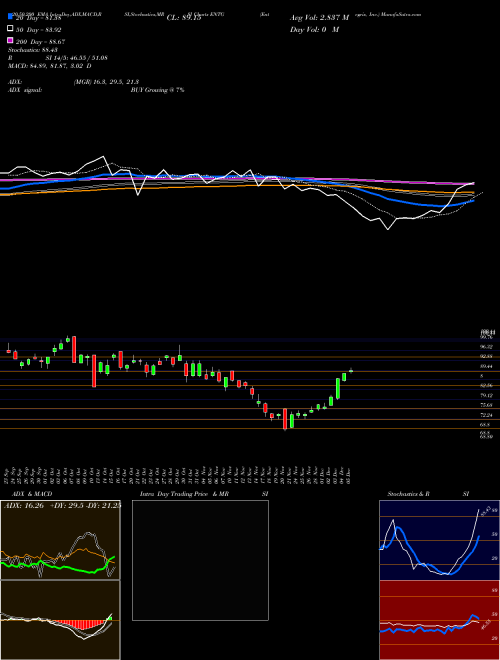Click the white 50 Day EMA legend swatch

[11, 29]
